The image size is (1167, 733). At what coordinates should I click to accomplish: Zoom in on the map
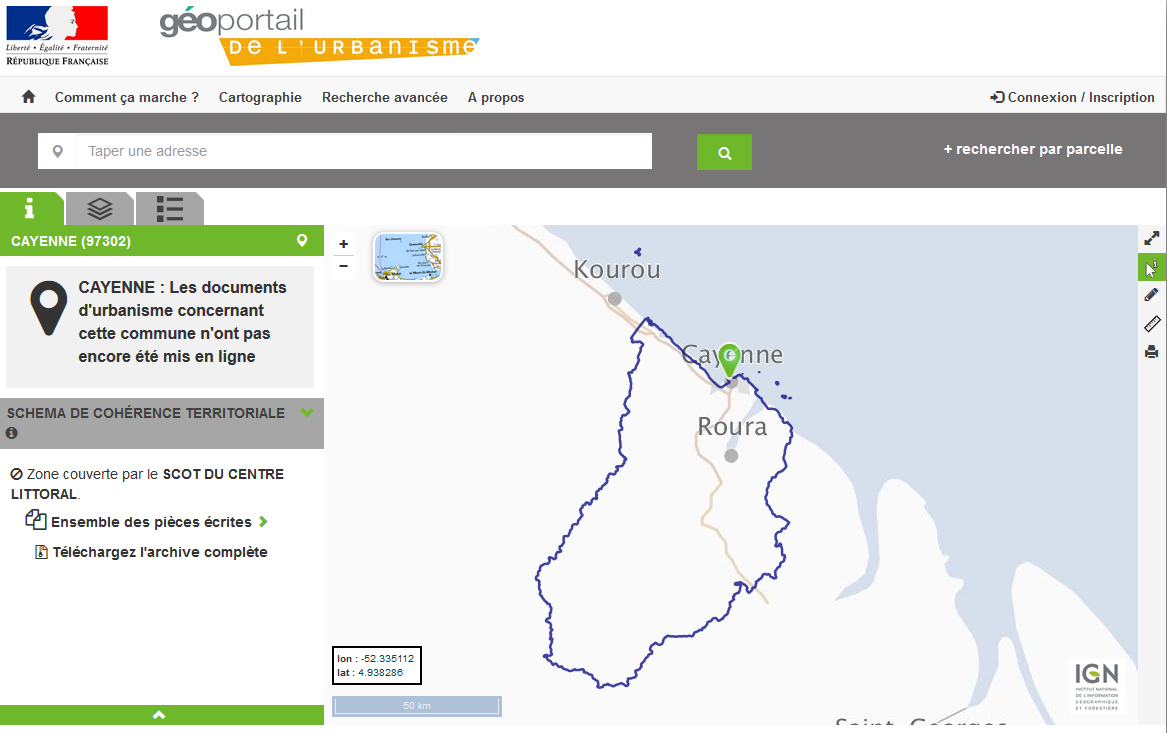pyautogui.click(x=343, y=244)
